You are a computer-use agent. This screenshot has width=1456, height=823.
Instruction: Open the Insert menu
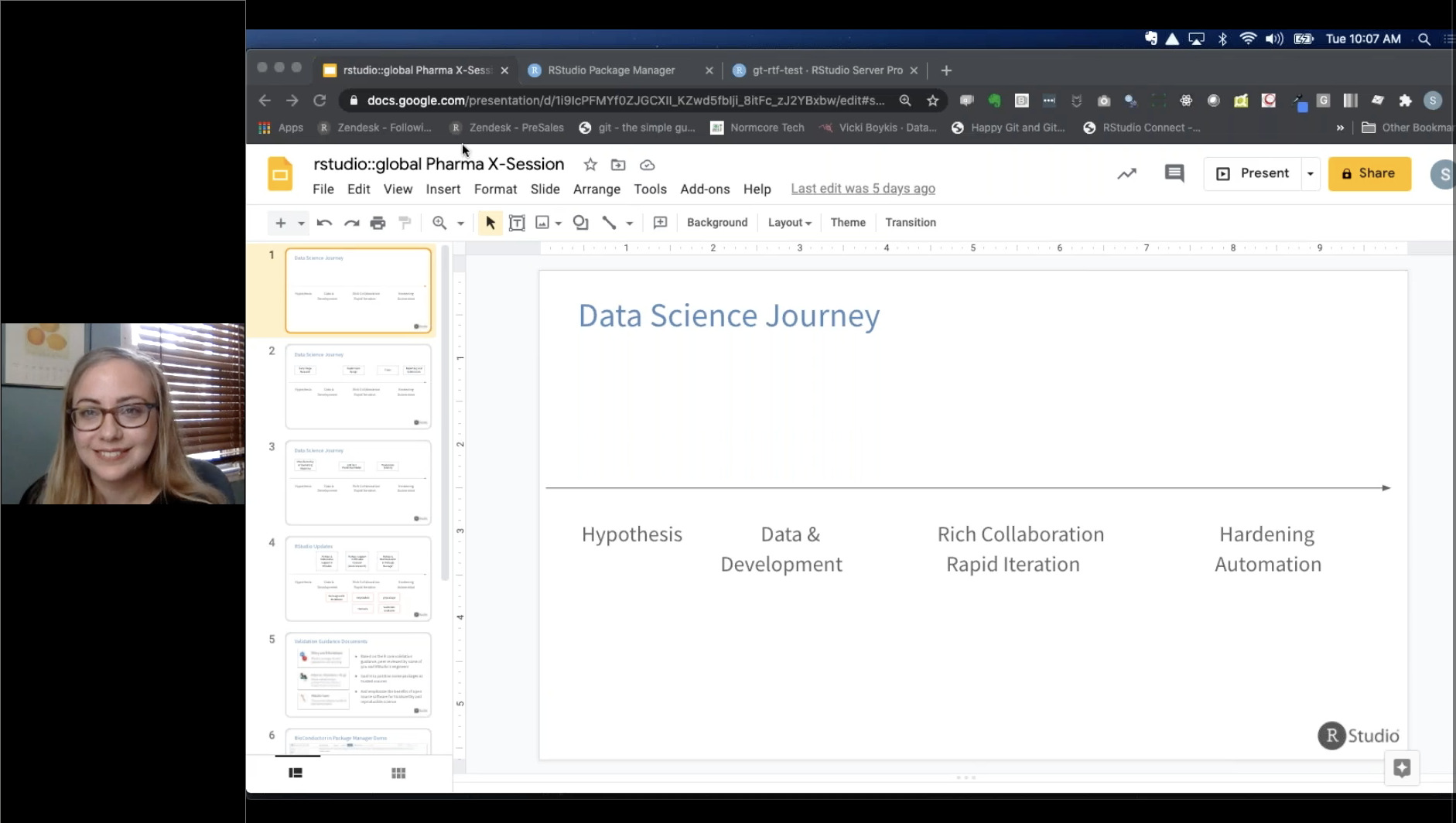[443, 189]
